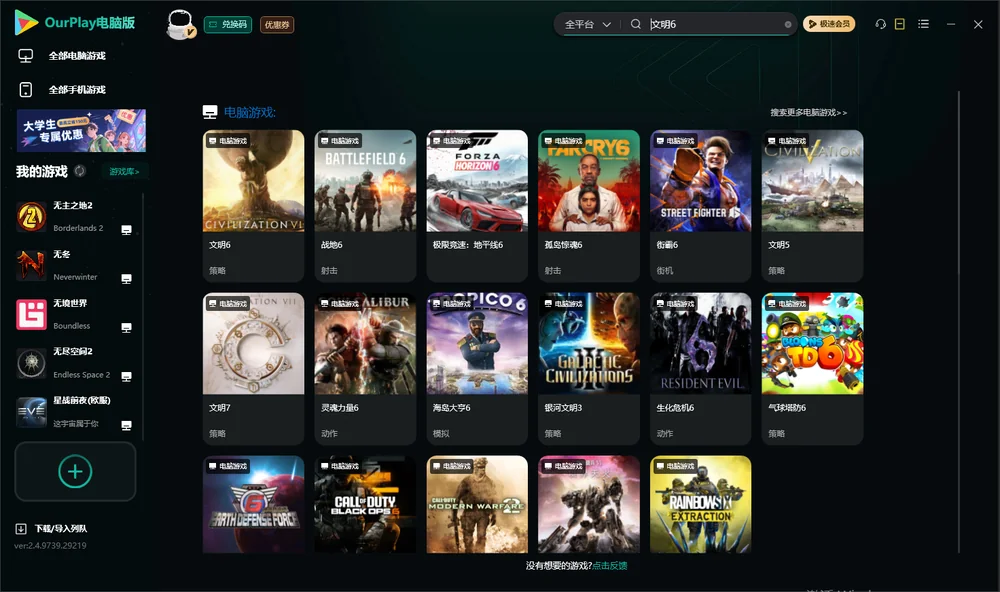This screenshot has width=1000, height=592.
Task: Open the Battlefield 6 game cover
Action: click(x=365, y=181)
